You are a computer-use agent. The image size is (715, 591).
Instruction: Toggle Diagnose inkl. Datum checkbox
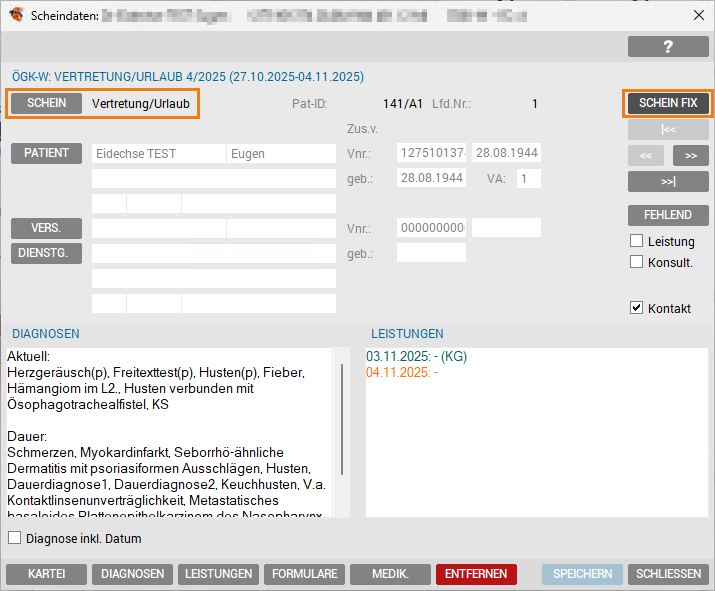point(15,538)
